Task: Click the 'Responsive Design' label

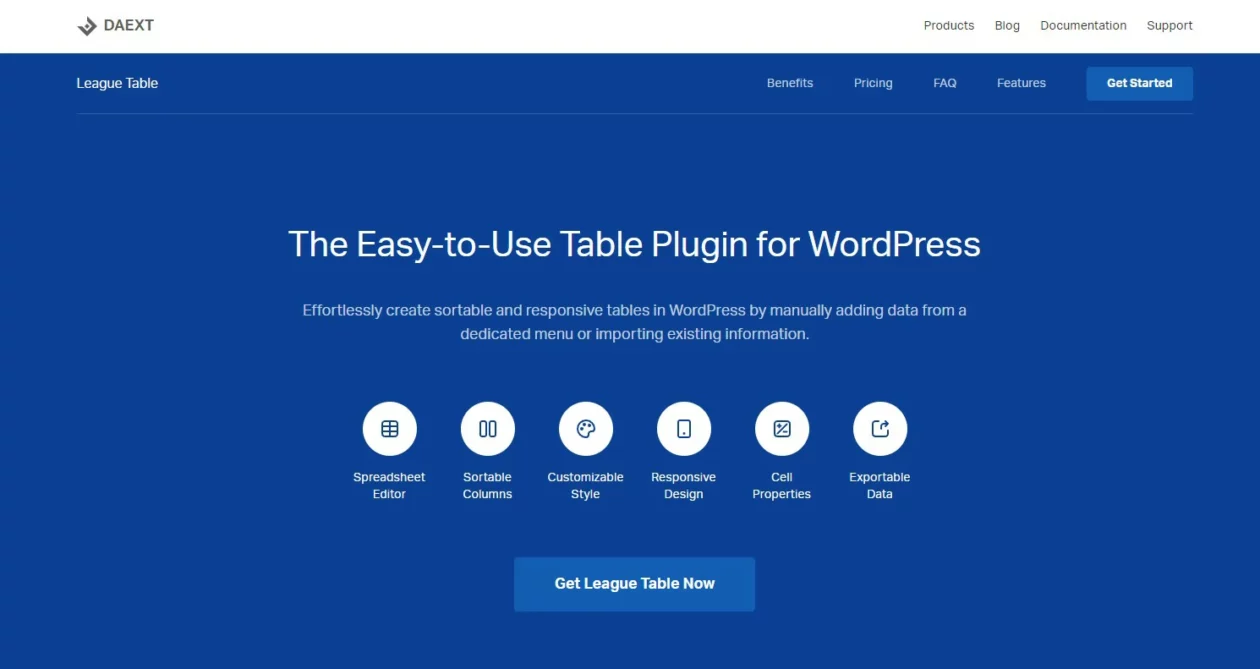Action: [x=684, y=486]
